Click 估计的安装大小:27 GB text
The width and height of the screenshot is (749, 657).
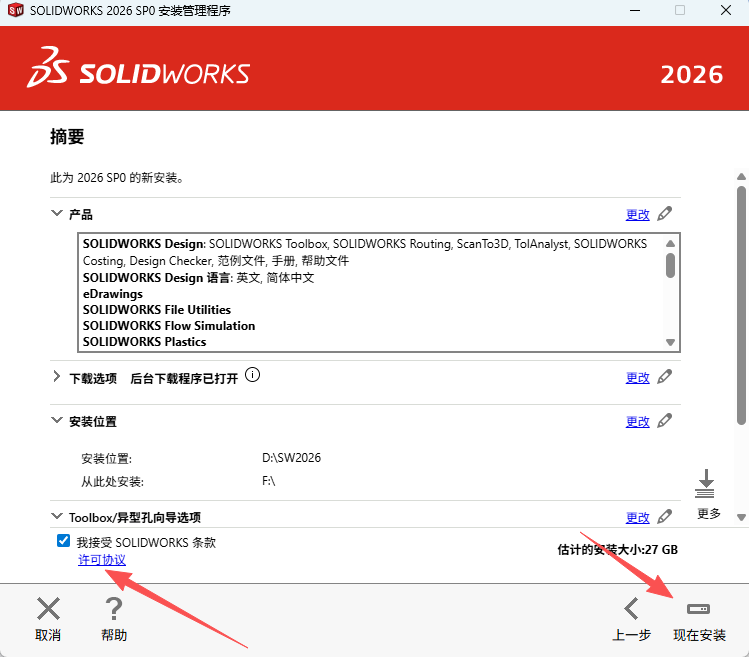617,549
